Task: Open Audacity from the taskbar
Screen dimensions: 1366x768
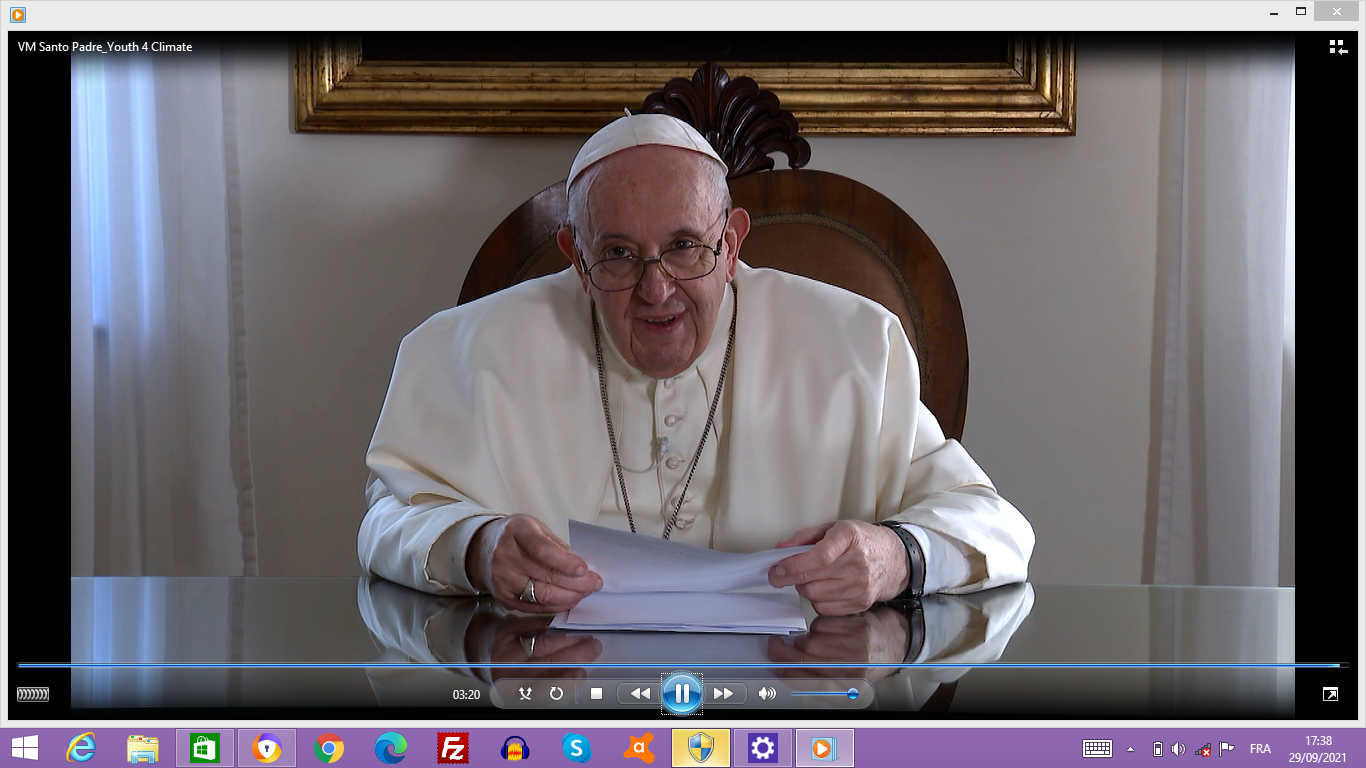Action: click(514, 748)
